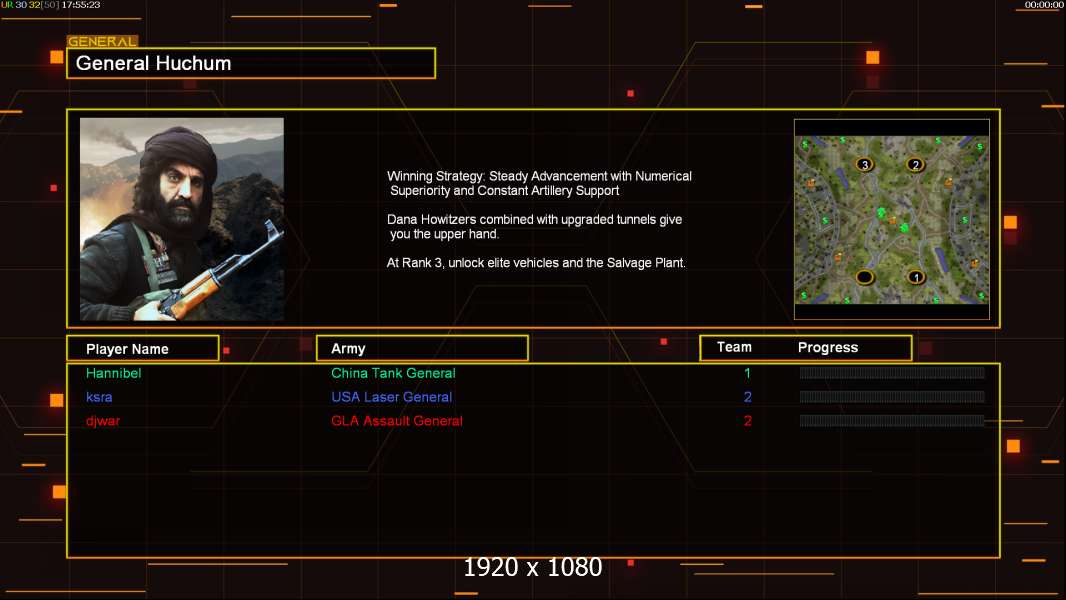Click djwar's team number 2
1066x600 pixels.
pos(747,421)
